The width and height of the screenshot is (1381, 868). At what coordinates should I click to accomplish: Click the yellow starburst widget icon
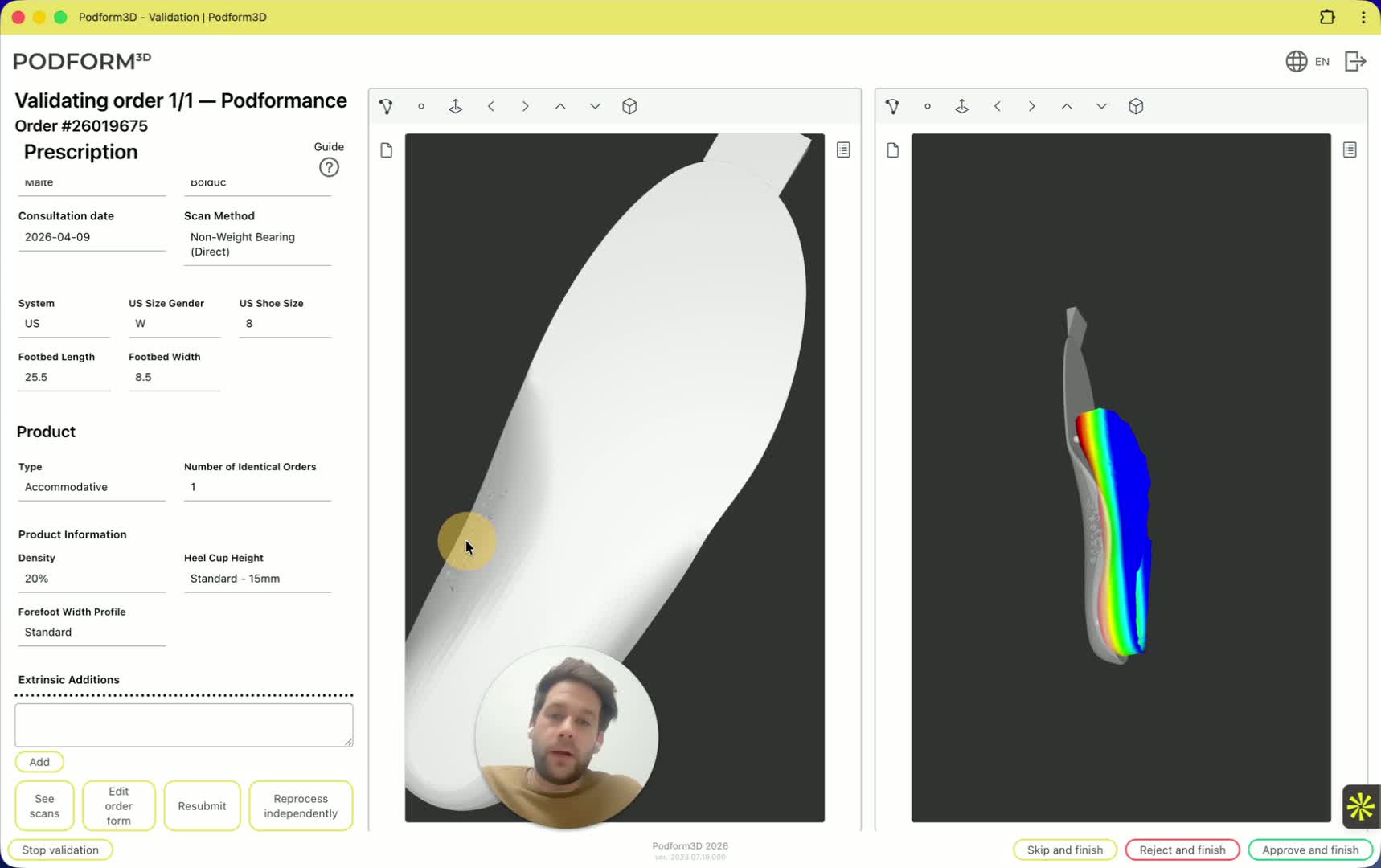coord(1361,806)
